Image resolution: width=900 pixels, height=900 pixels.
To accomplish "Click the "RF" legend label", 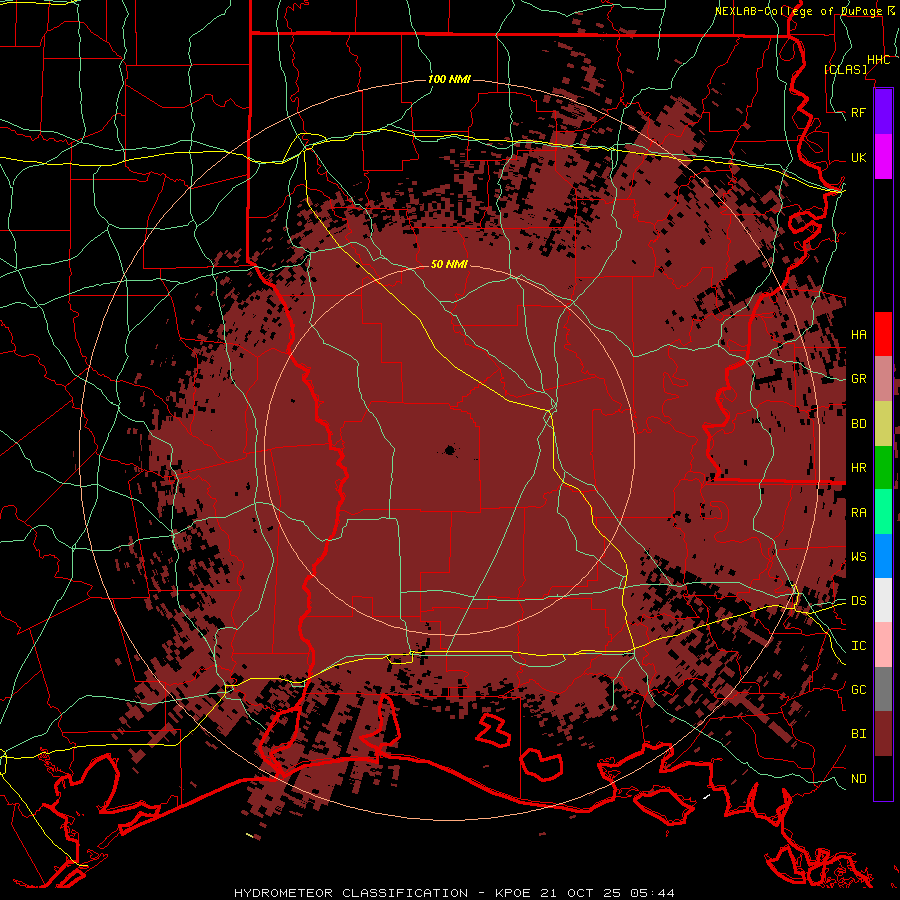I will click(858, 112).
